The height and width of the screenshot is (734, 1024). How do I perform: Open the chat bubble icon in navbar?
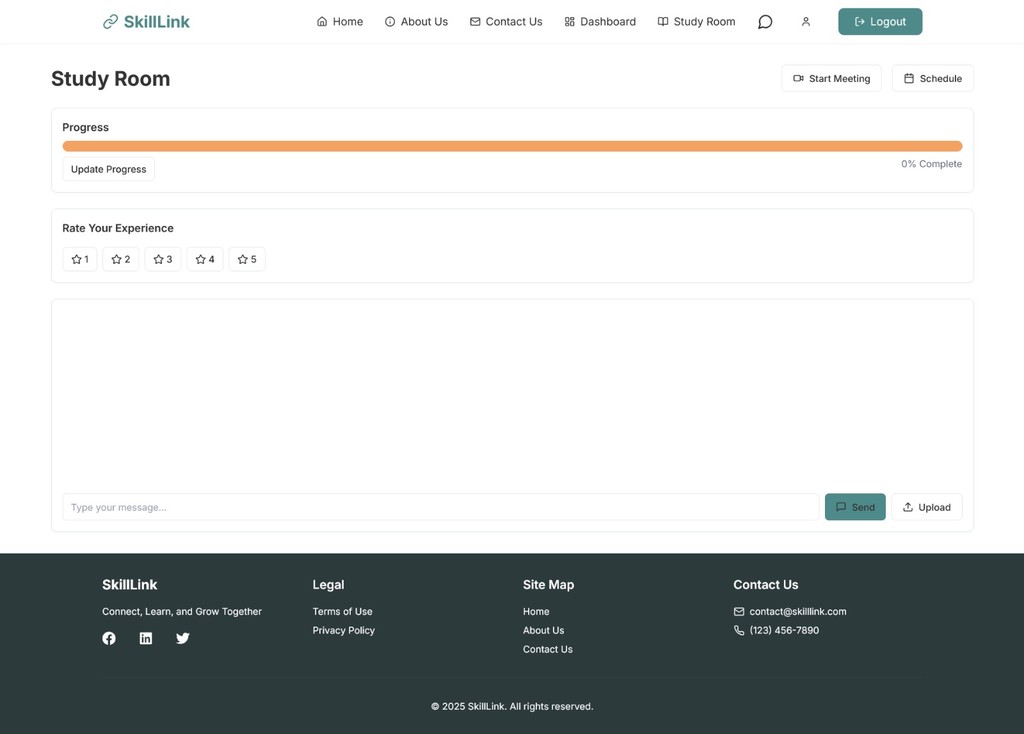coord(765,22)
